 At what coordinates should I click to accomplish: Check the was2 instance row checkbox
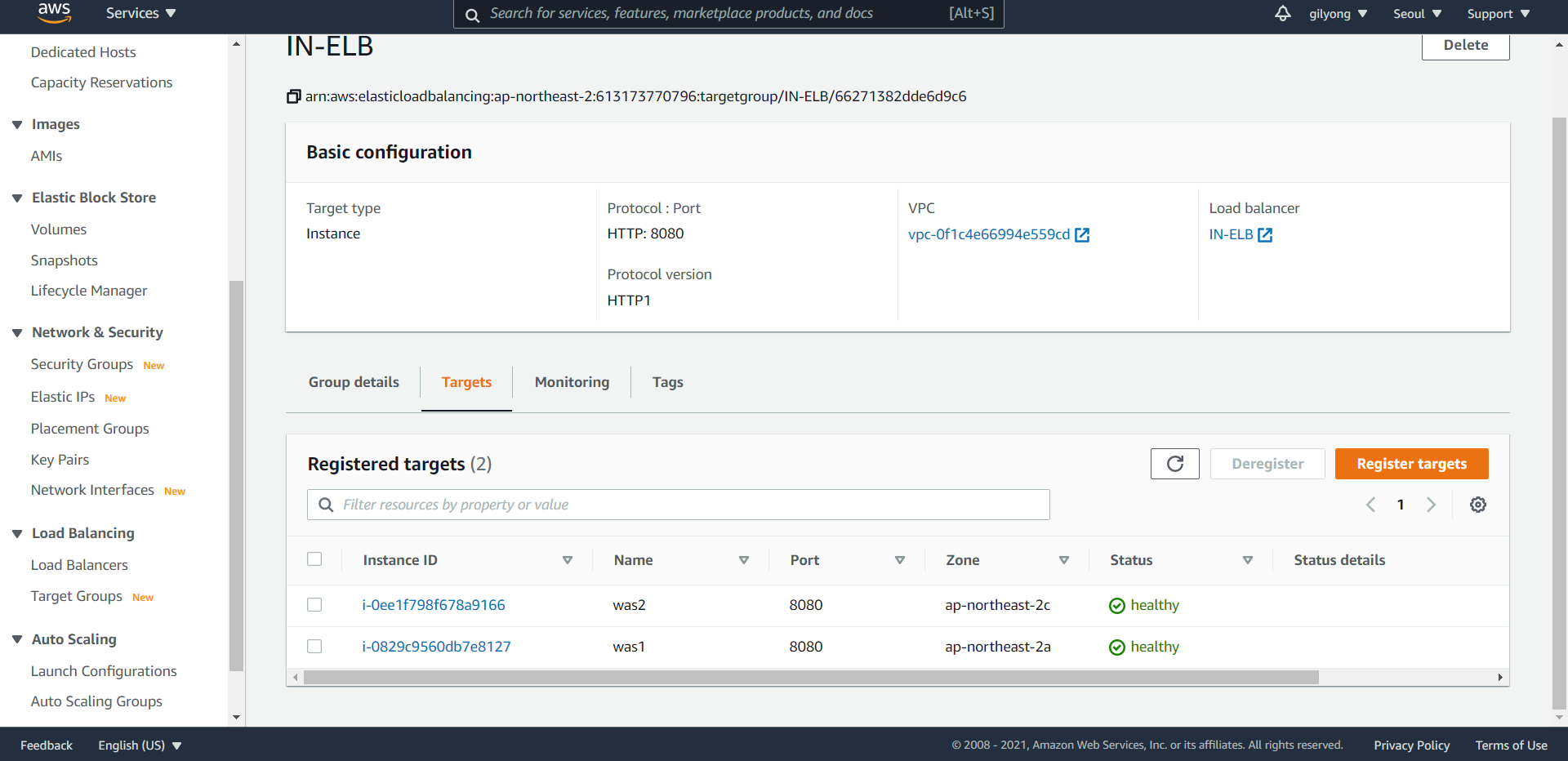[314, 605]
